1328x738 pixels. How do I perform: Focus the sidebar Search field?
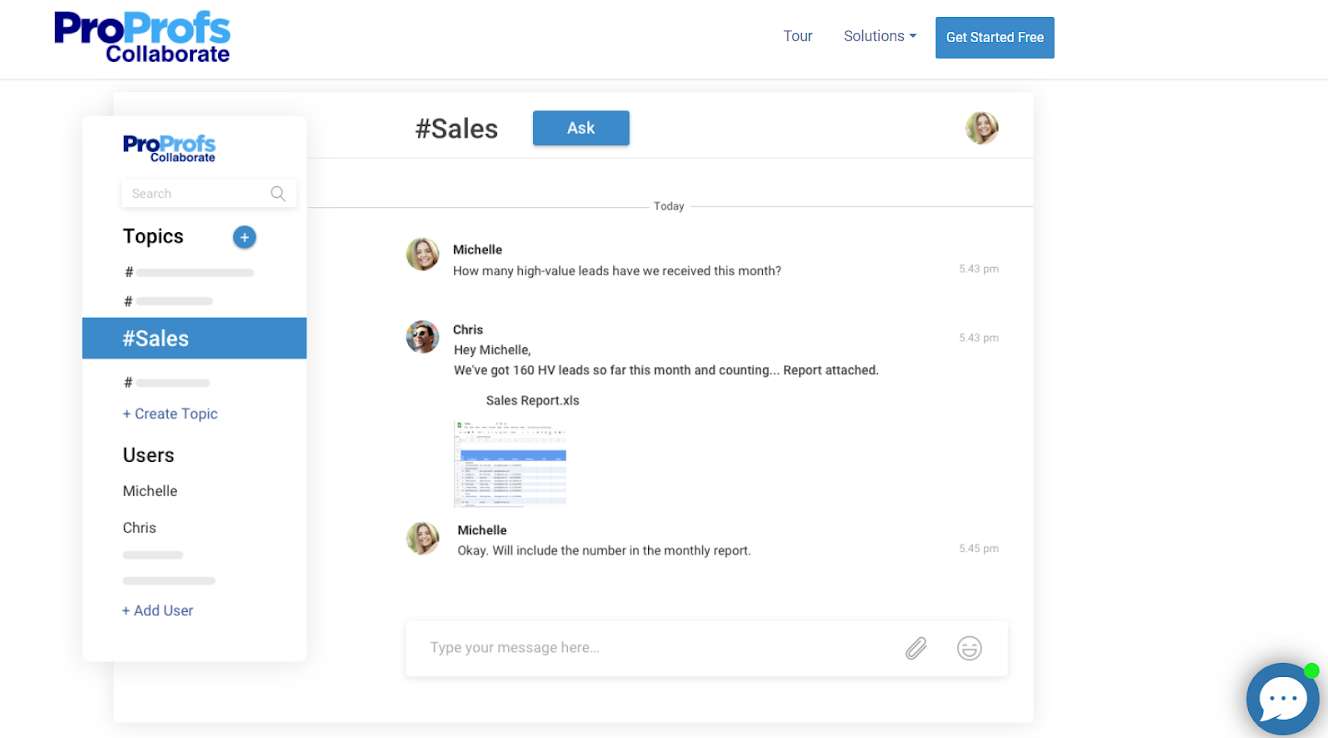coord(208,193)
